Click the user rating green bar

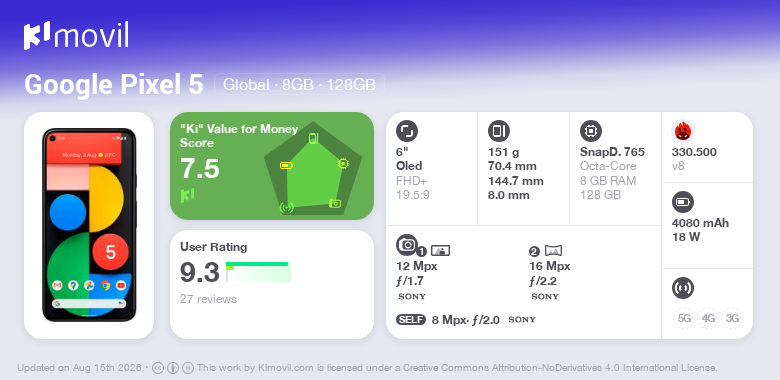pyautogui.click(x=257, y=264)
